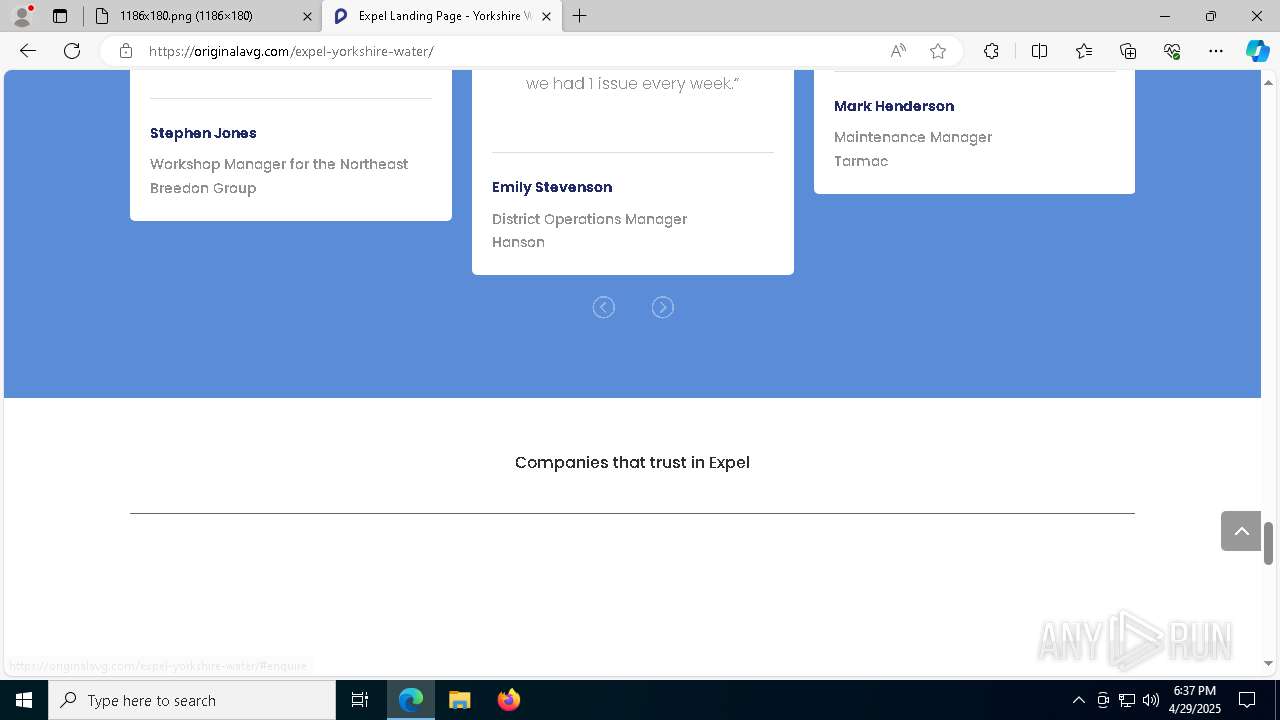
Task: Open tab actions menu icon
Action: coord(60,16)
